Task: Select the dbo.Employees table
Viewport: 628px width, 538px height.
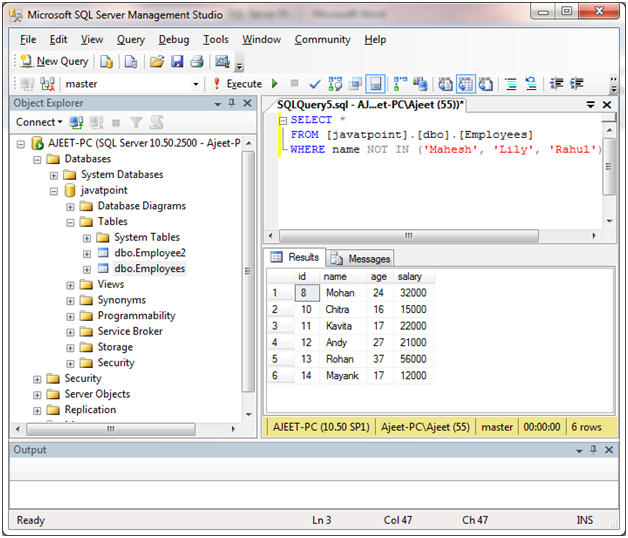Action: (149, 268)
